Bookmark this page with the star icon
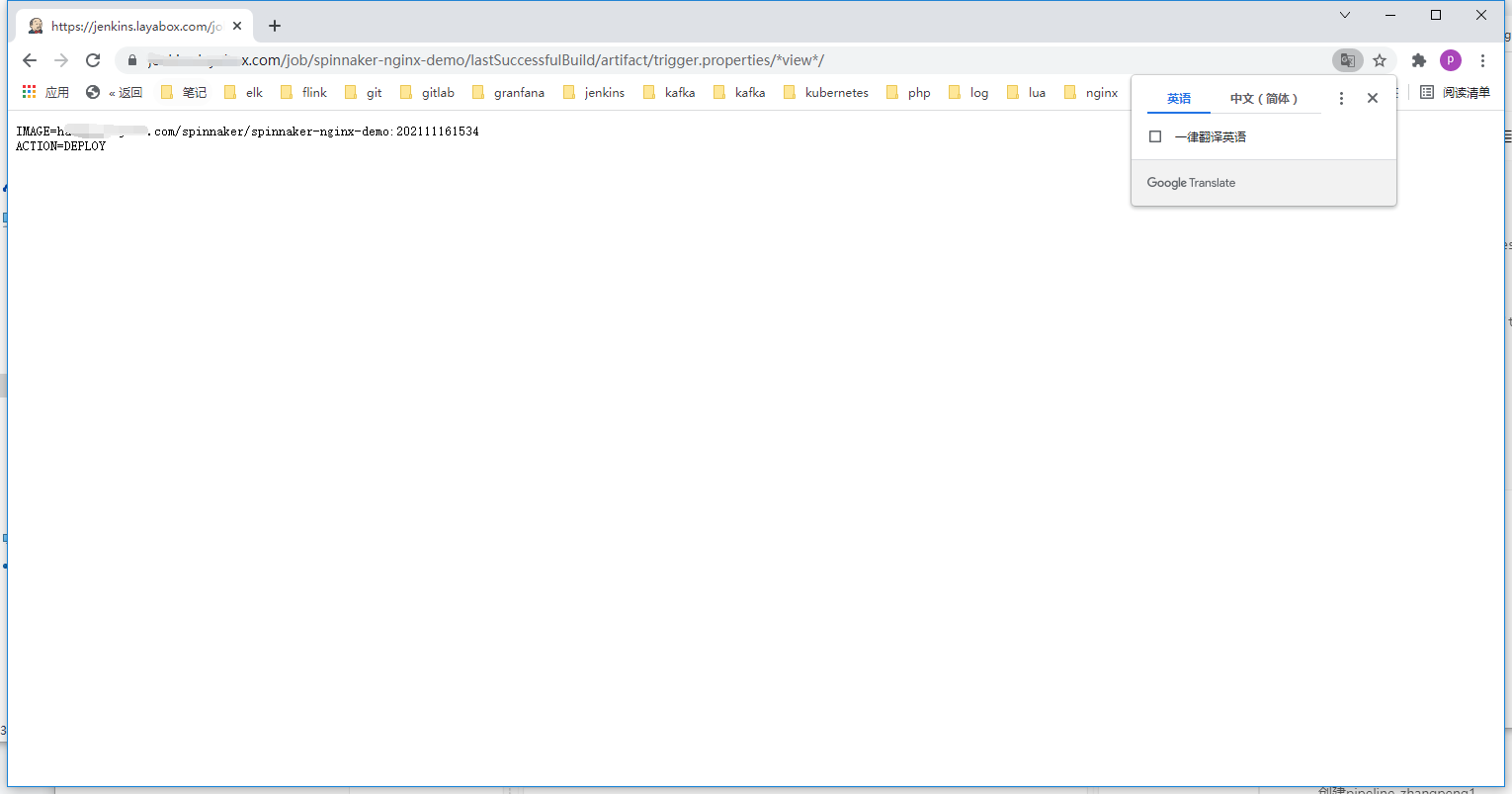 click(1380, 60)
